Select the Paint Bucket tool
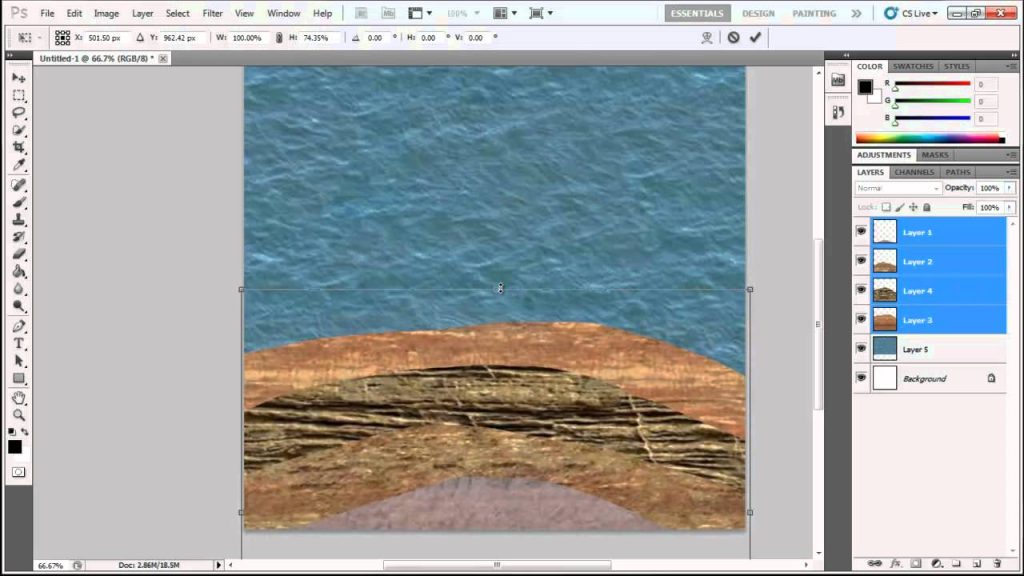 [x=18, y=272]
